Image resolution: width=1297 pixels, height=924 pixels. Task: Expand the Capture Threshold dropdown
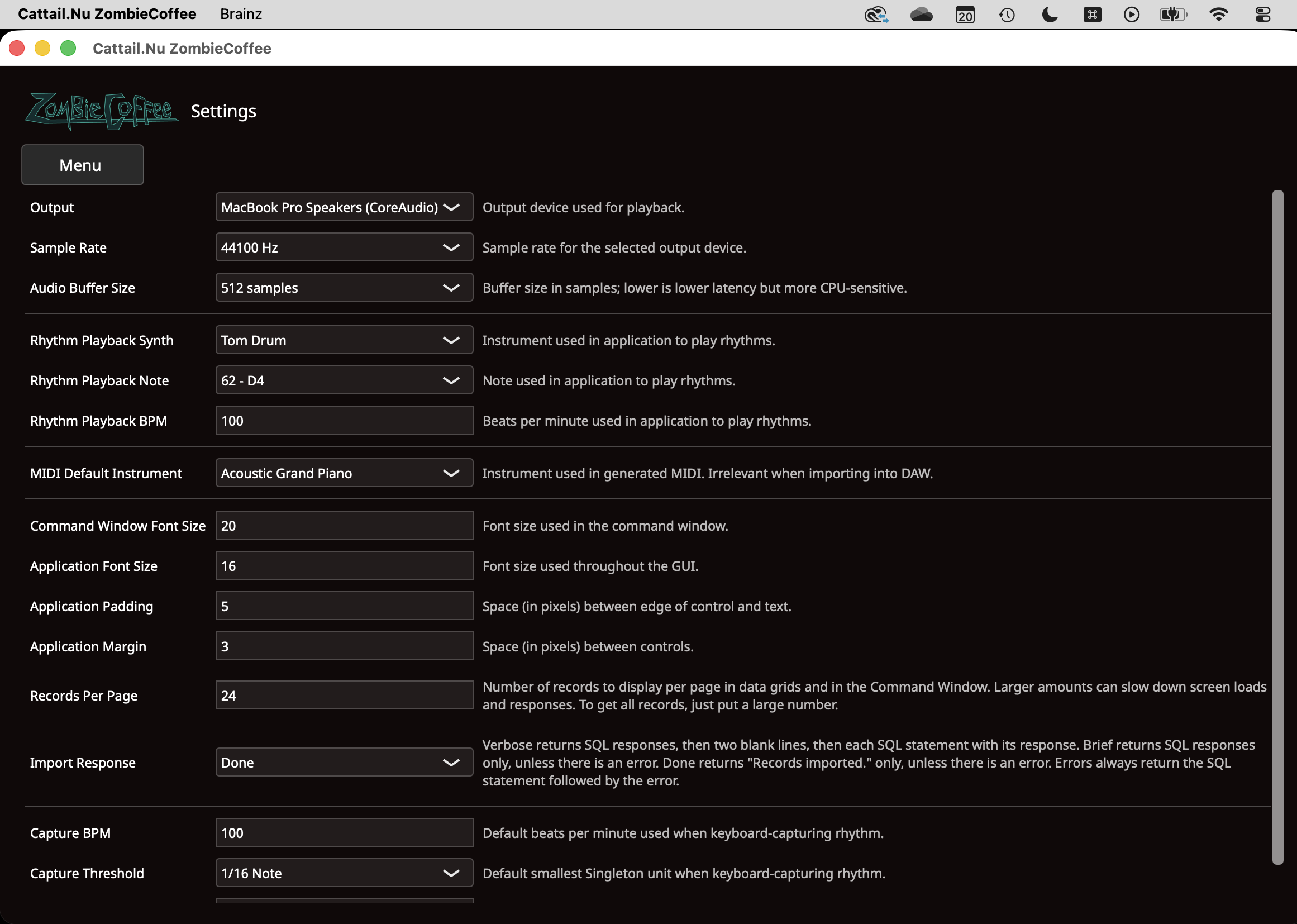pos(344,873)
